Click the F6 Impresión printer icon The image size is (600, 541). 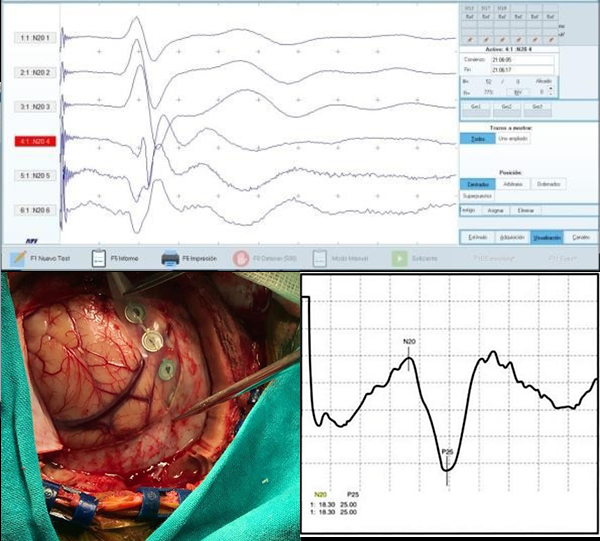tap(170, 257)
